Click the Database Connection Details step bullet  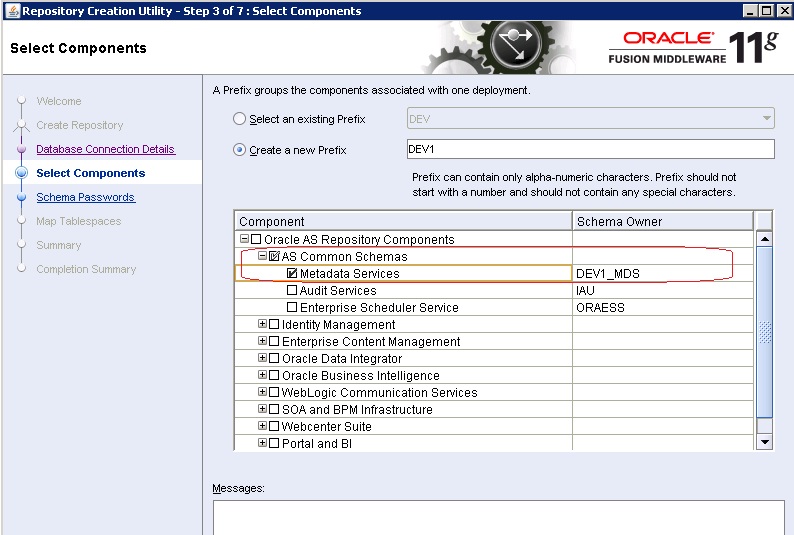[21, 149]
